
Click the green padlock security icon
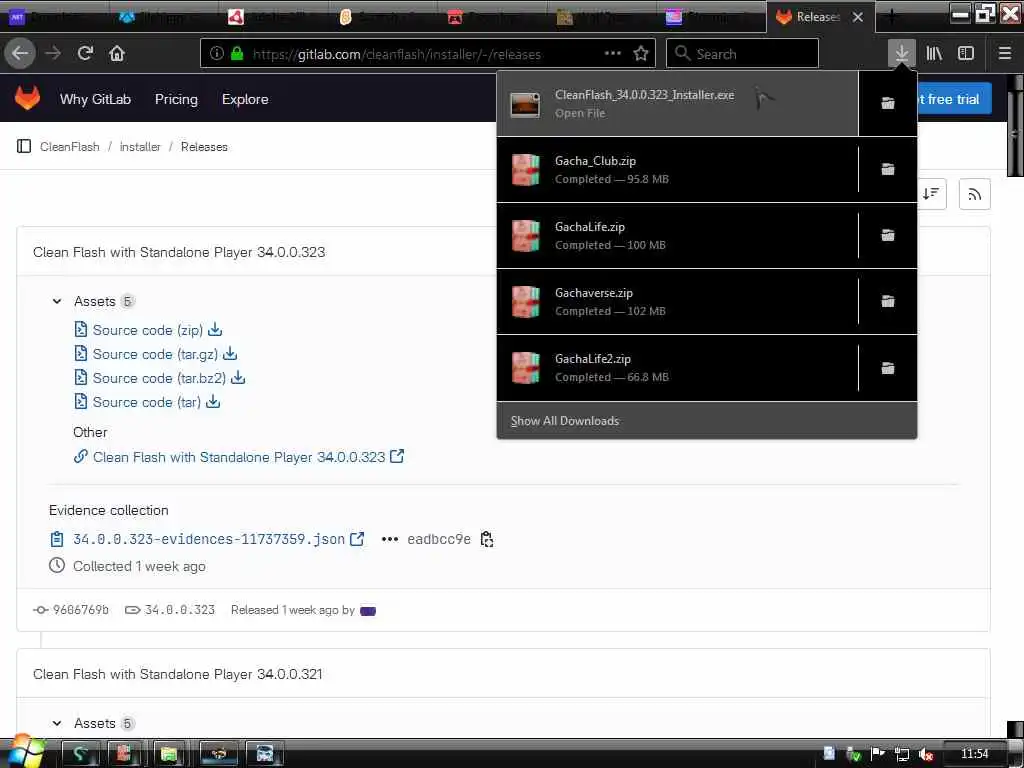click(x=237, y=54)
